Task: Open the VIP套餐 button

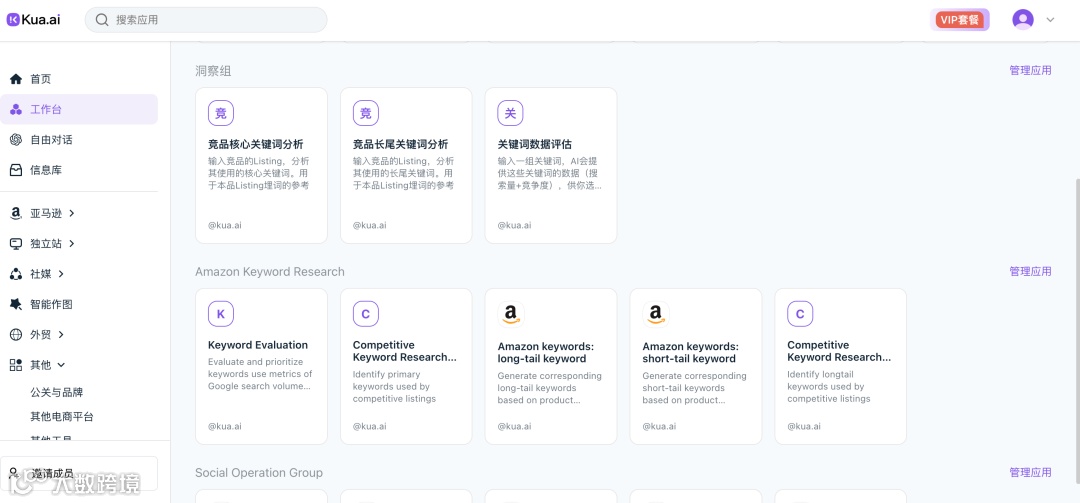Action: 959,20
